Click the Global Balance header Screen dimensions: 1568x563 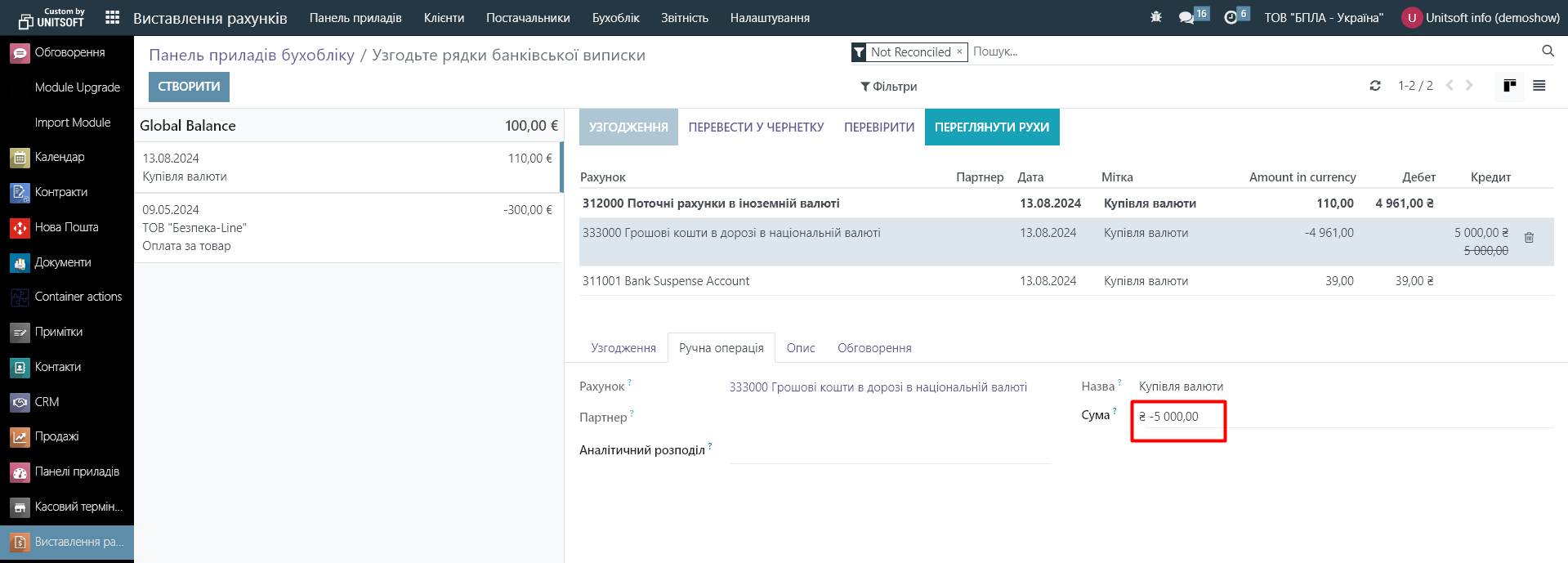(348, 126)
